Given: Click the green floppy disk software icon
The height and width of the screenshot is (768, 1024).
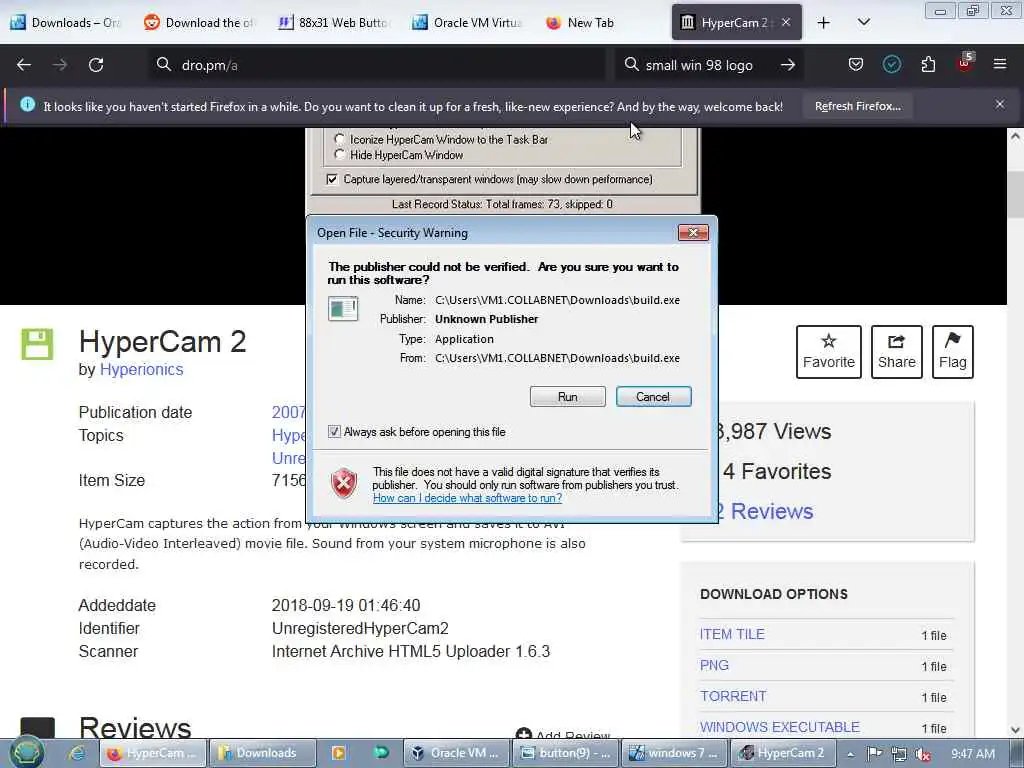Looking at the screenshot, I should [x=37, y=344].
